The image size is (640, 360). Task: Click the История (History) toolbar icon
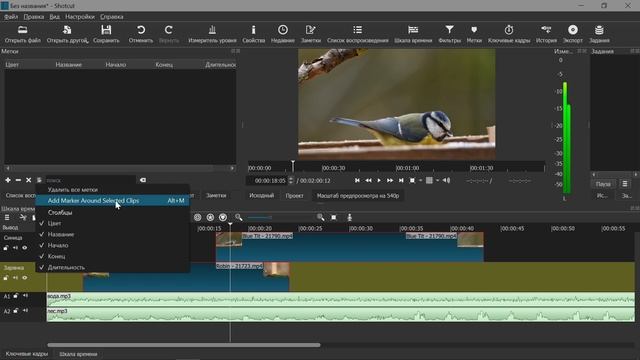546,33
